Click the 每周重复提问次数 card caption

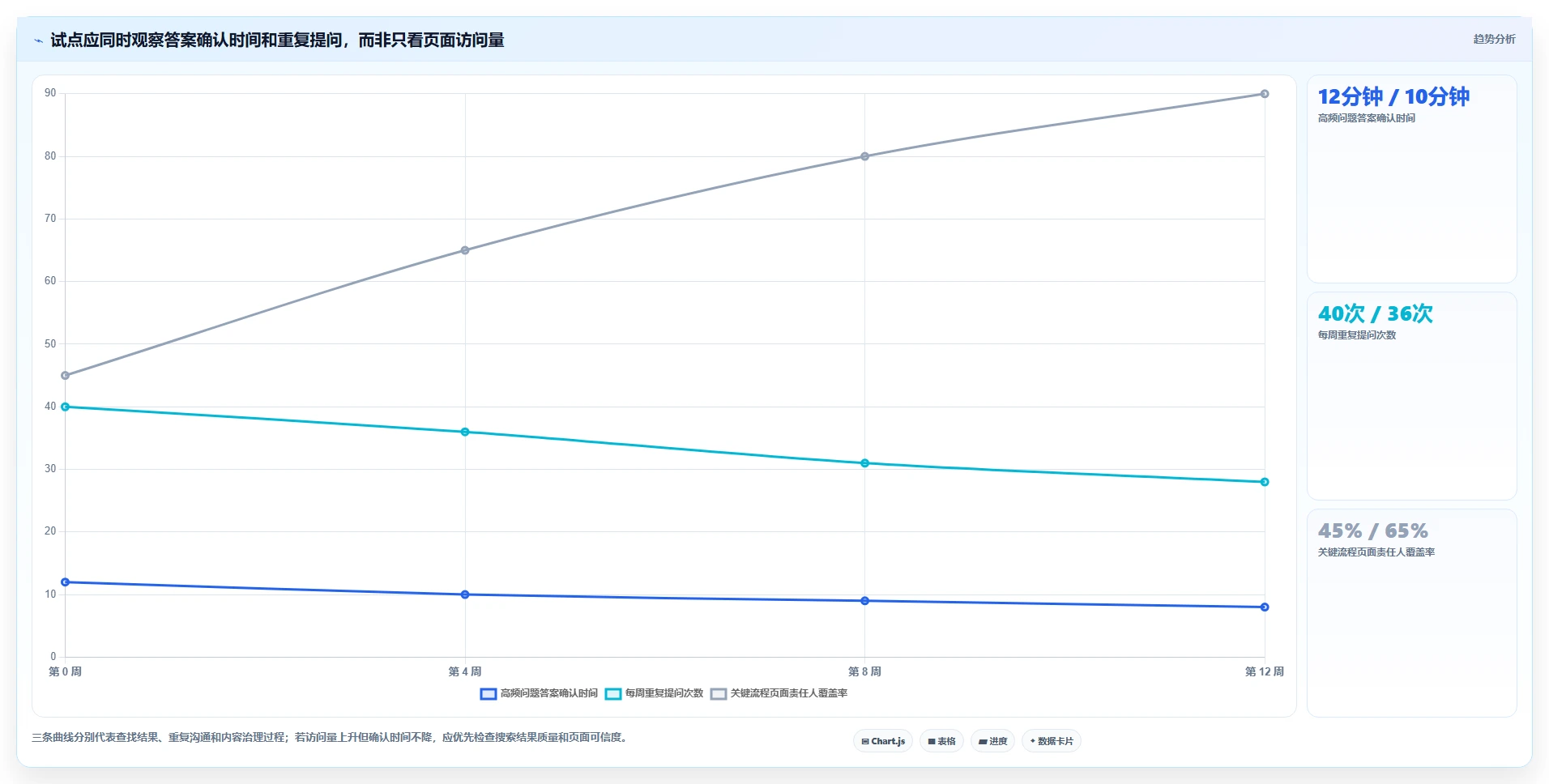1357,335
